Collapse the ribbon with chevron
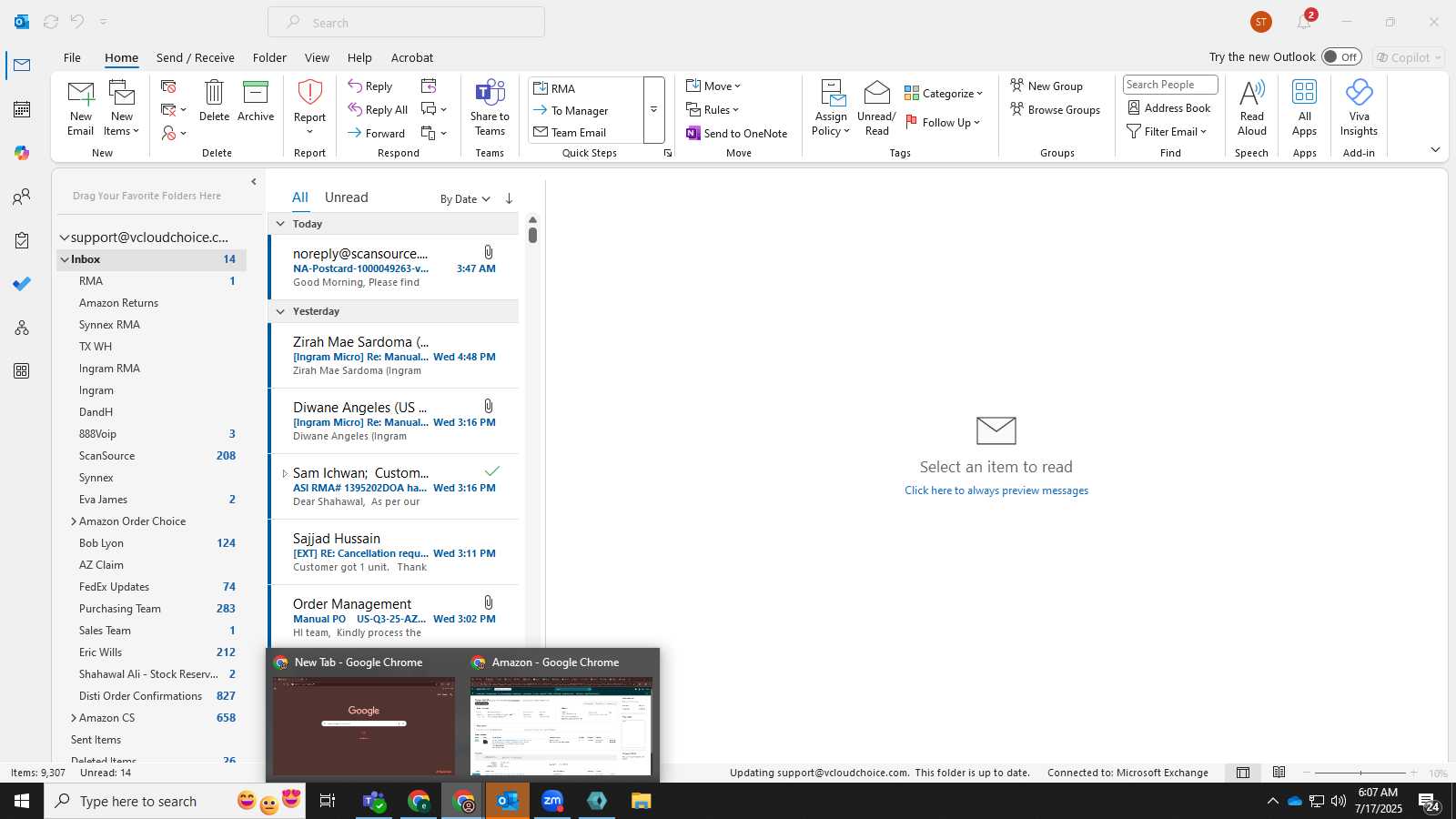The width and height of the screenshot is (1456, 819). point(1435,149)
